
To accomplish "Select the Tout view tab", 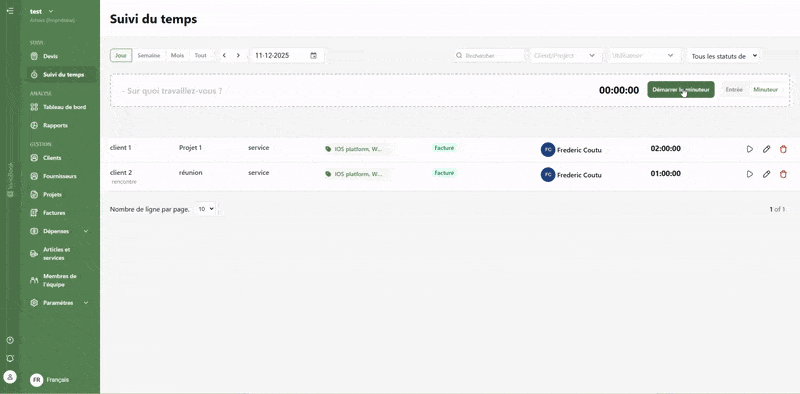I will [x=201, y=55].
